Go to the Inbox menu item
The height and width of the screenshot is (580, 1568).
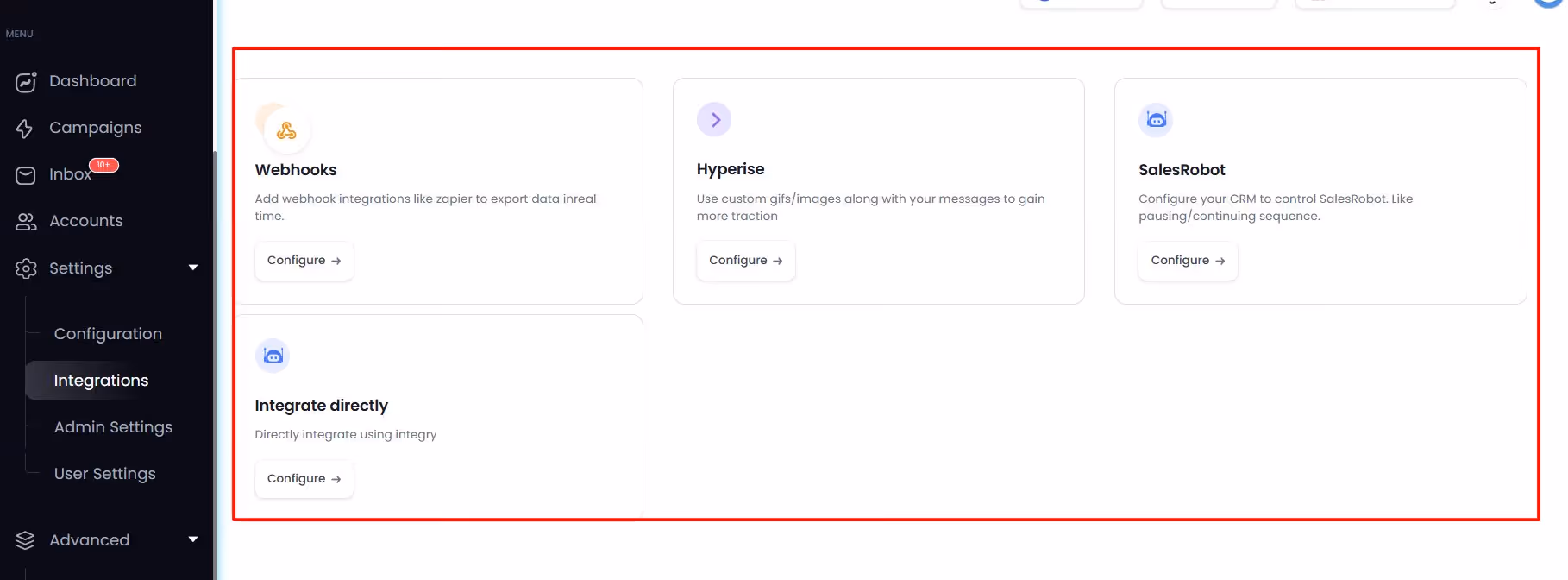(70, 174)
